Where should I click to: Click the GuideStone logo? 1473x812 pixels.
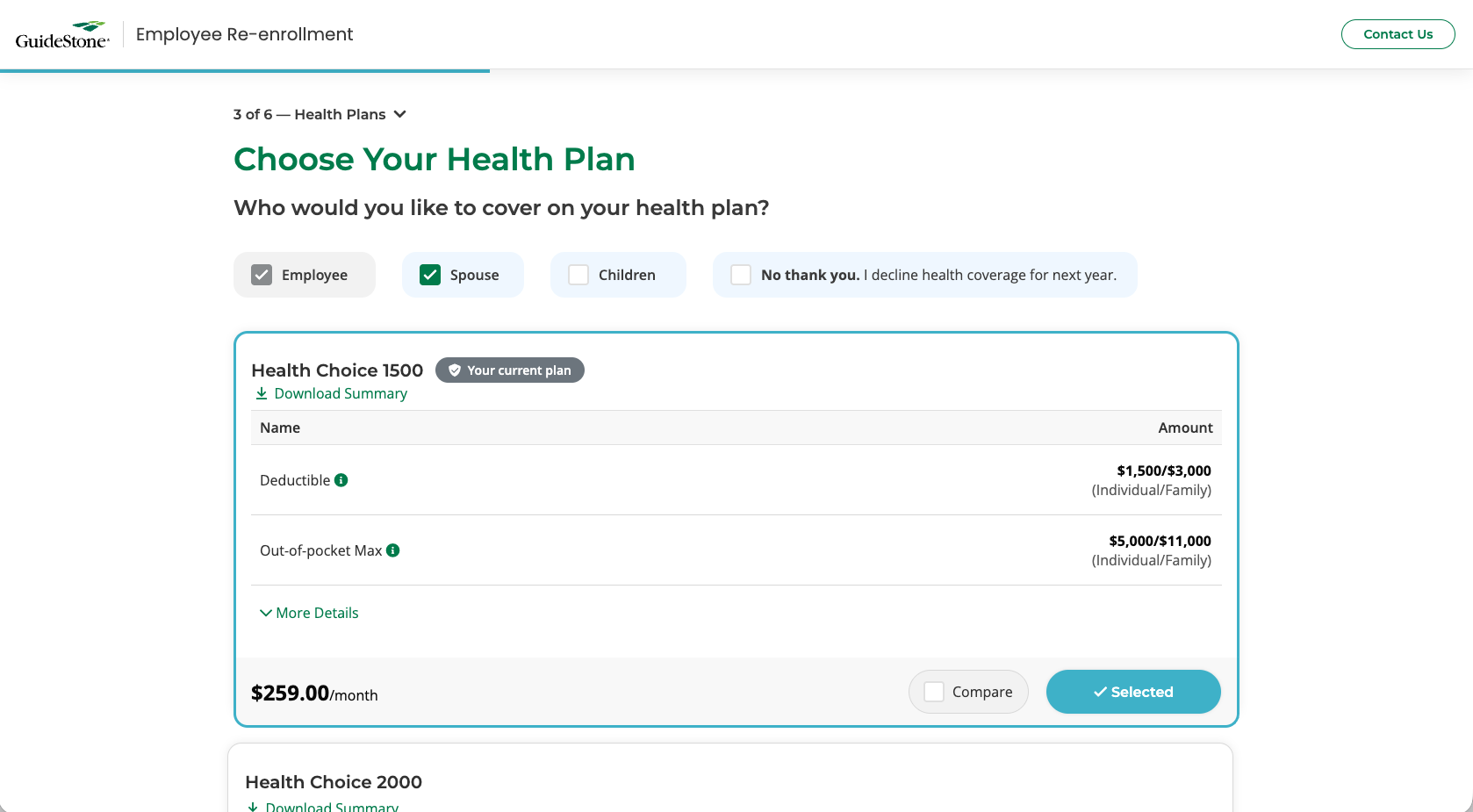62,35
